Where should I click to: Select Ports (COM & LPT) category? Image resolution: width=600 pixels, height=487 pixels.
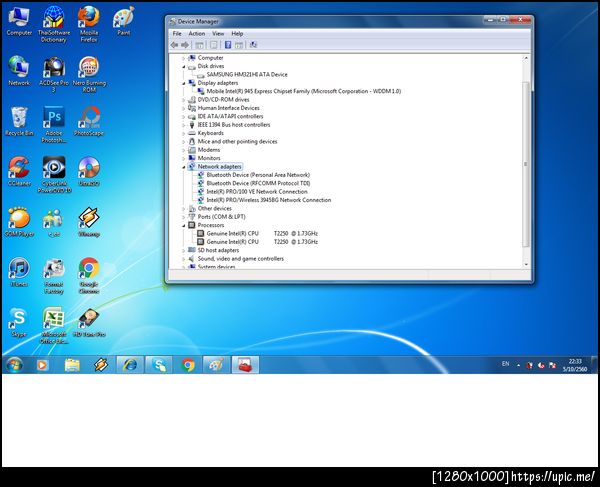[x=222, y=217]
